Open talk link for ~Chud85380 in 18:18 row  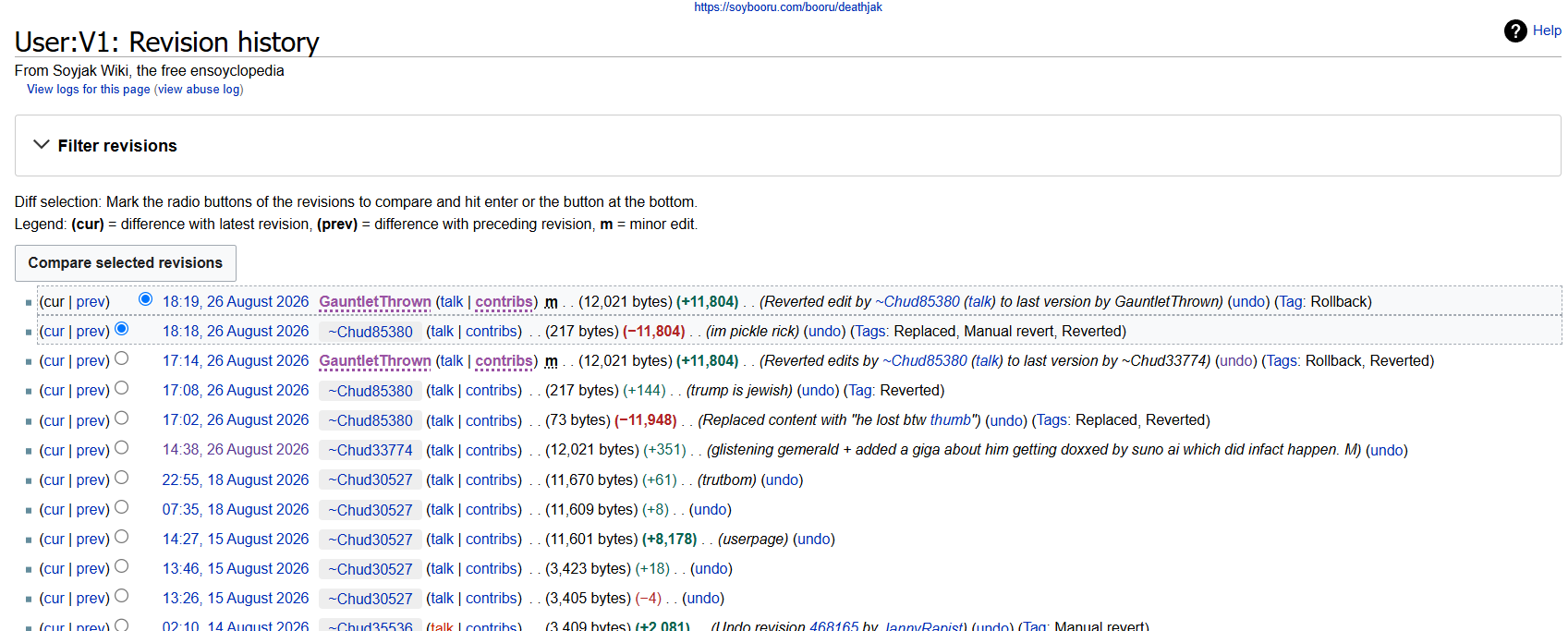[x=442, y=332]
